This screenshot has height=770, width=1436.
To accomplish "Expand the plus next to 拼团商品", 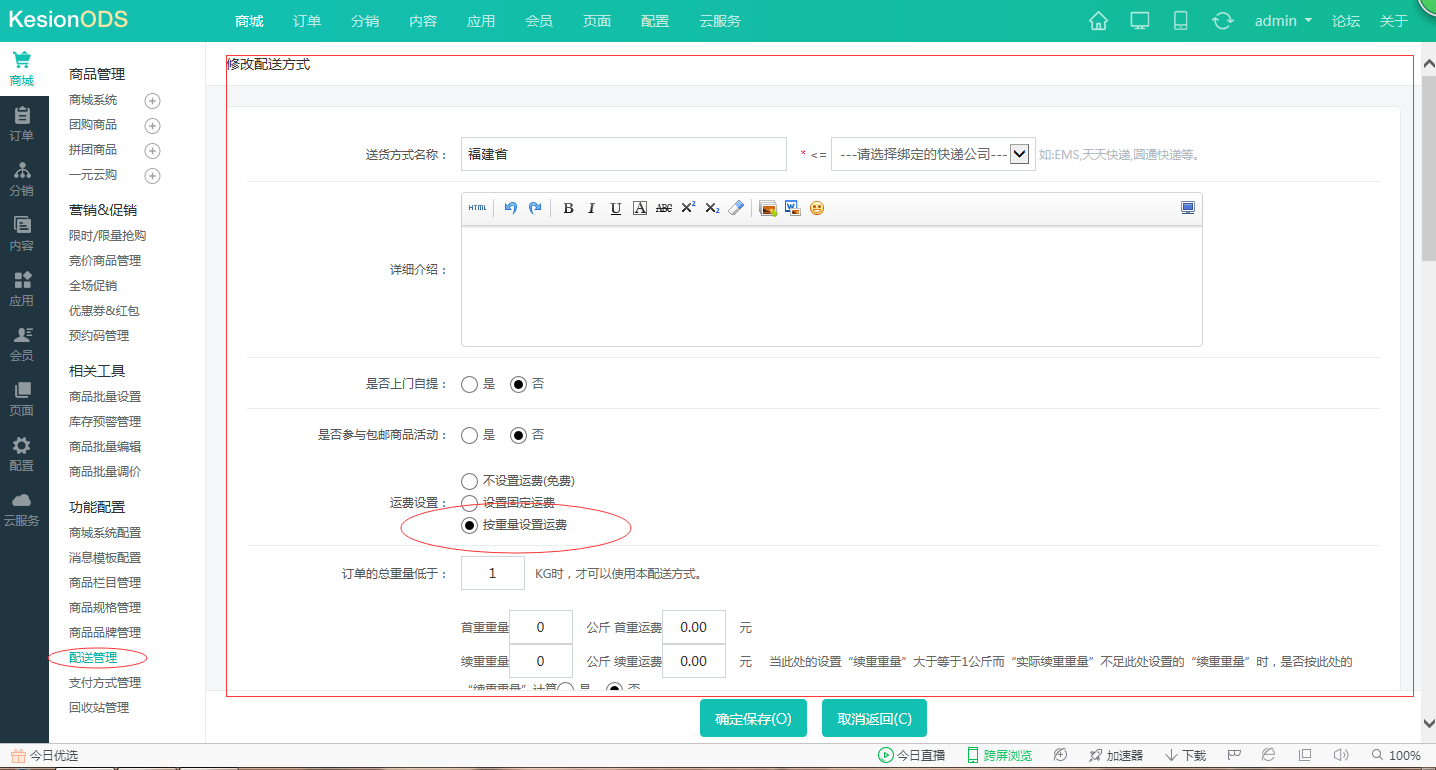I will click(x=152, y=151).
